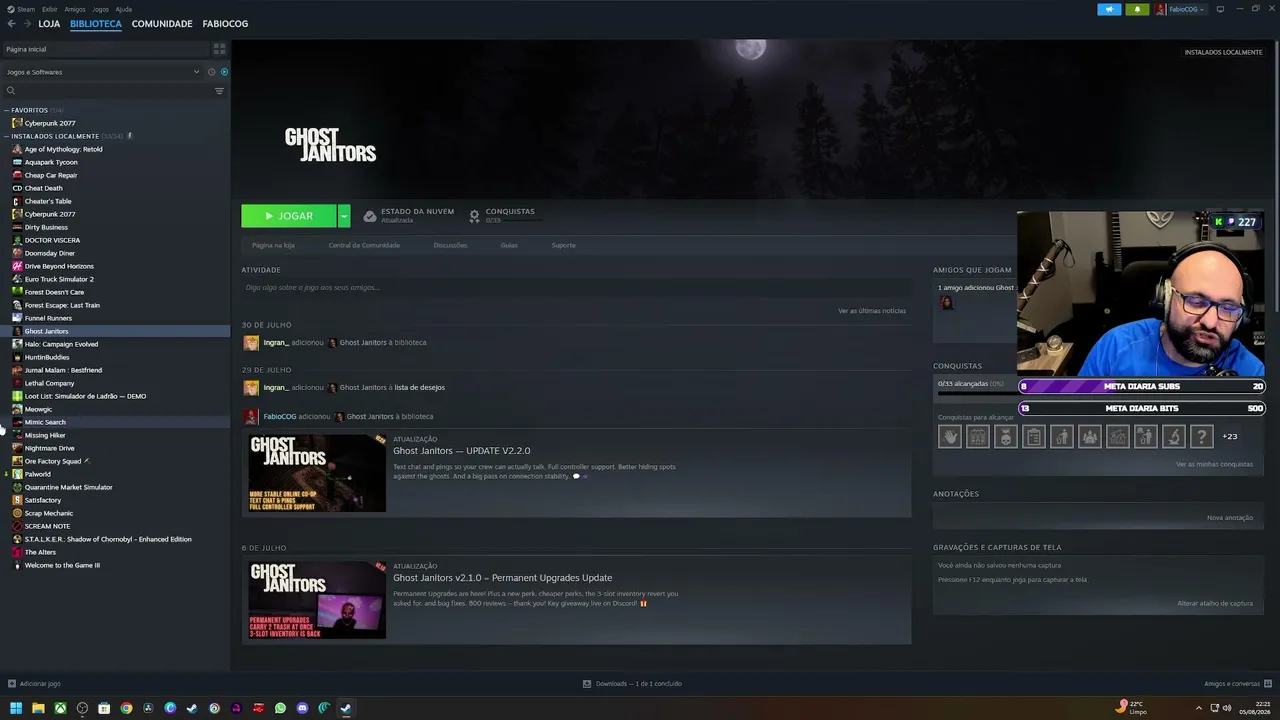
Task: Click the question mark hidden achievement
Action: point(1202,436)
